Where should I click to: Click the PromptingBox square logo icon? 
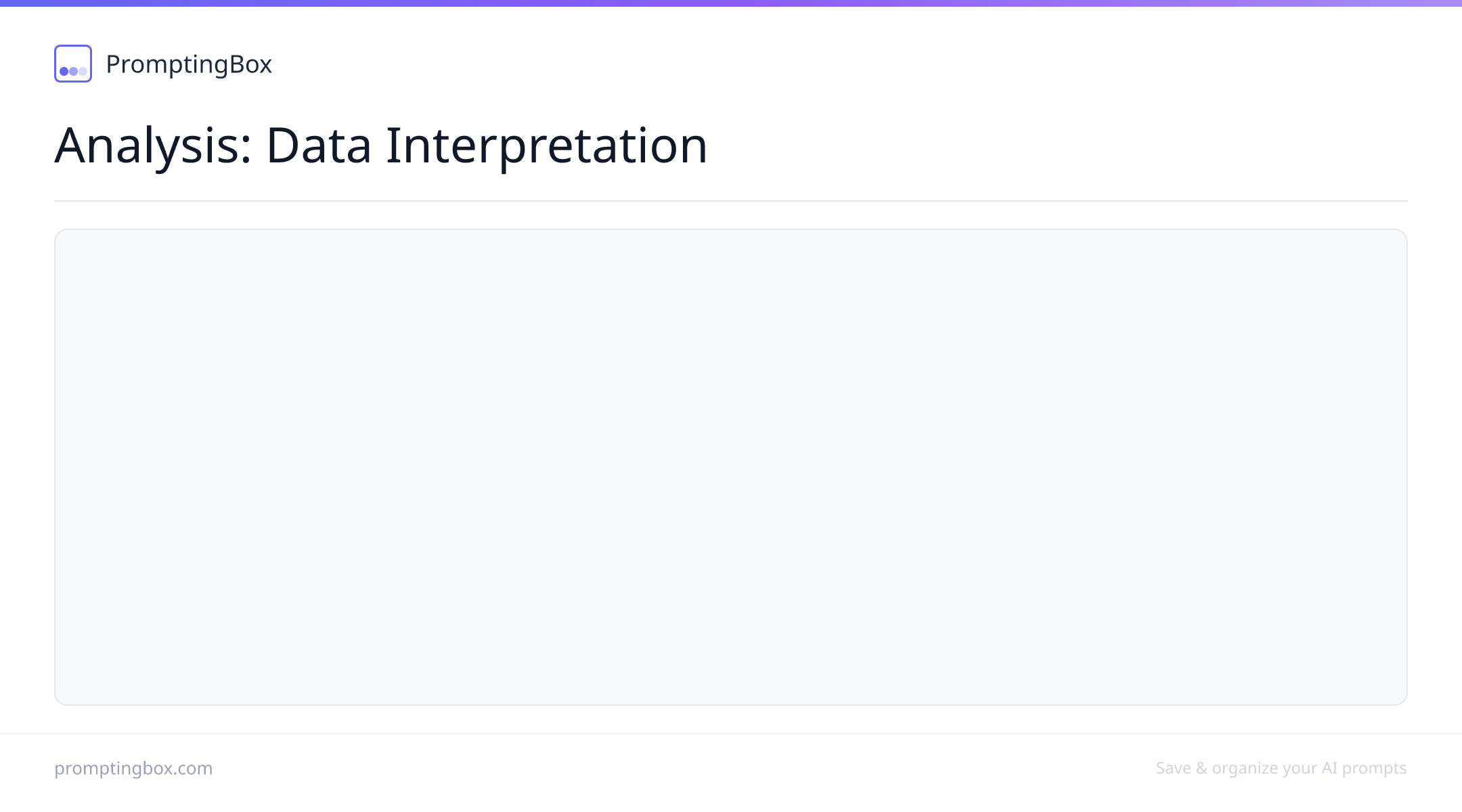click(73, 64)
